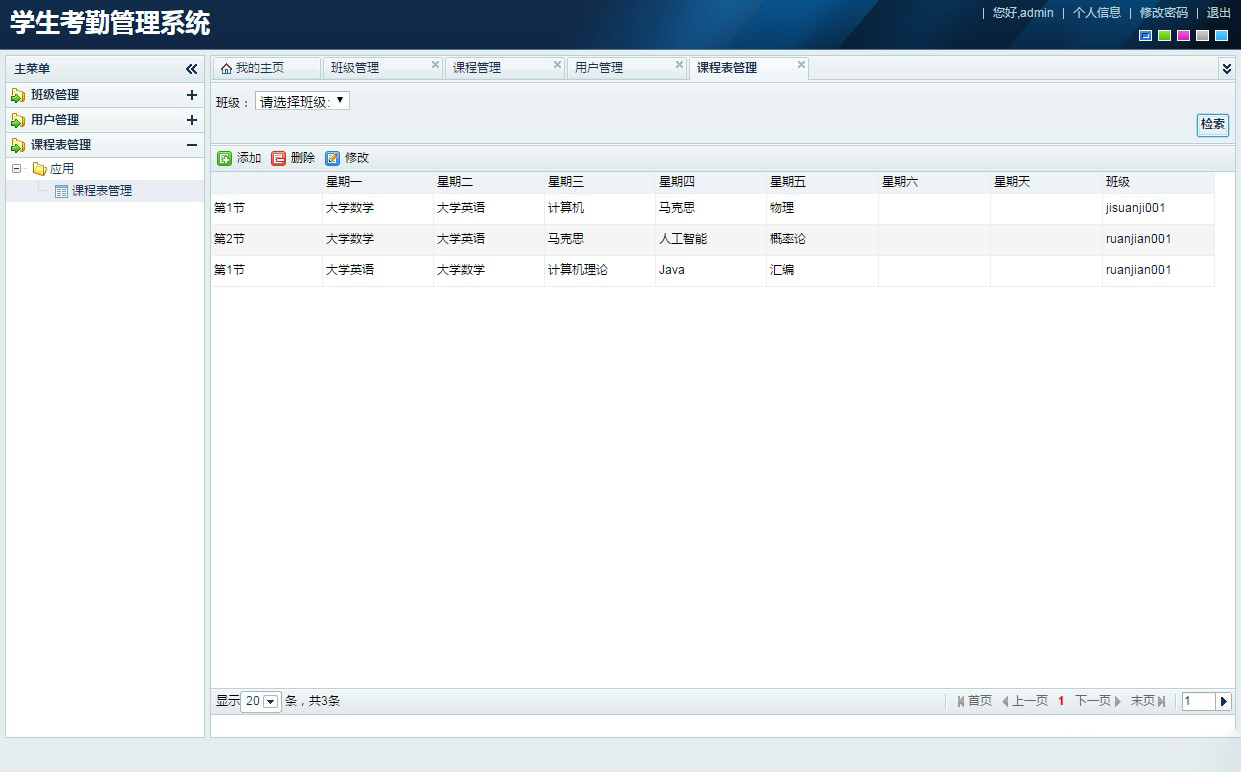Click the go-to-page arrow button
This screenshot has width=1241, height=772.
(1224, 701)
